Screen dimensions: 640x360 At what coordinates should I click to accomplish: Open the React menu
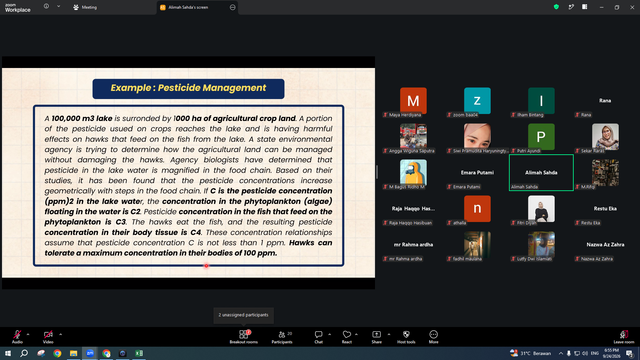pos(347,337)
